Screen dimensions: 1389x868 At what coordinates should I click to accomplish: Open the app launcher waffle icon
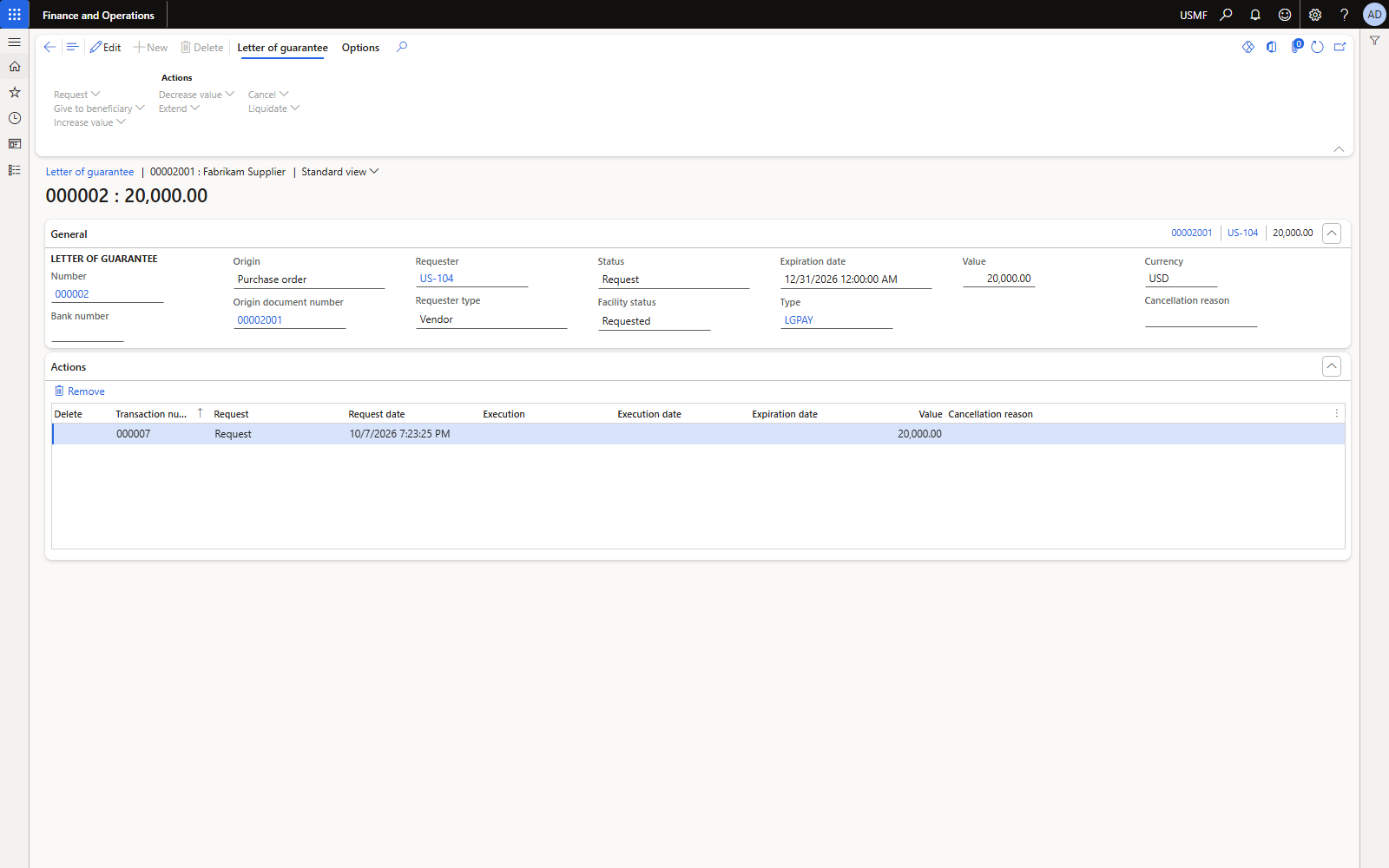click(x=15, y=15)
